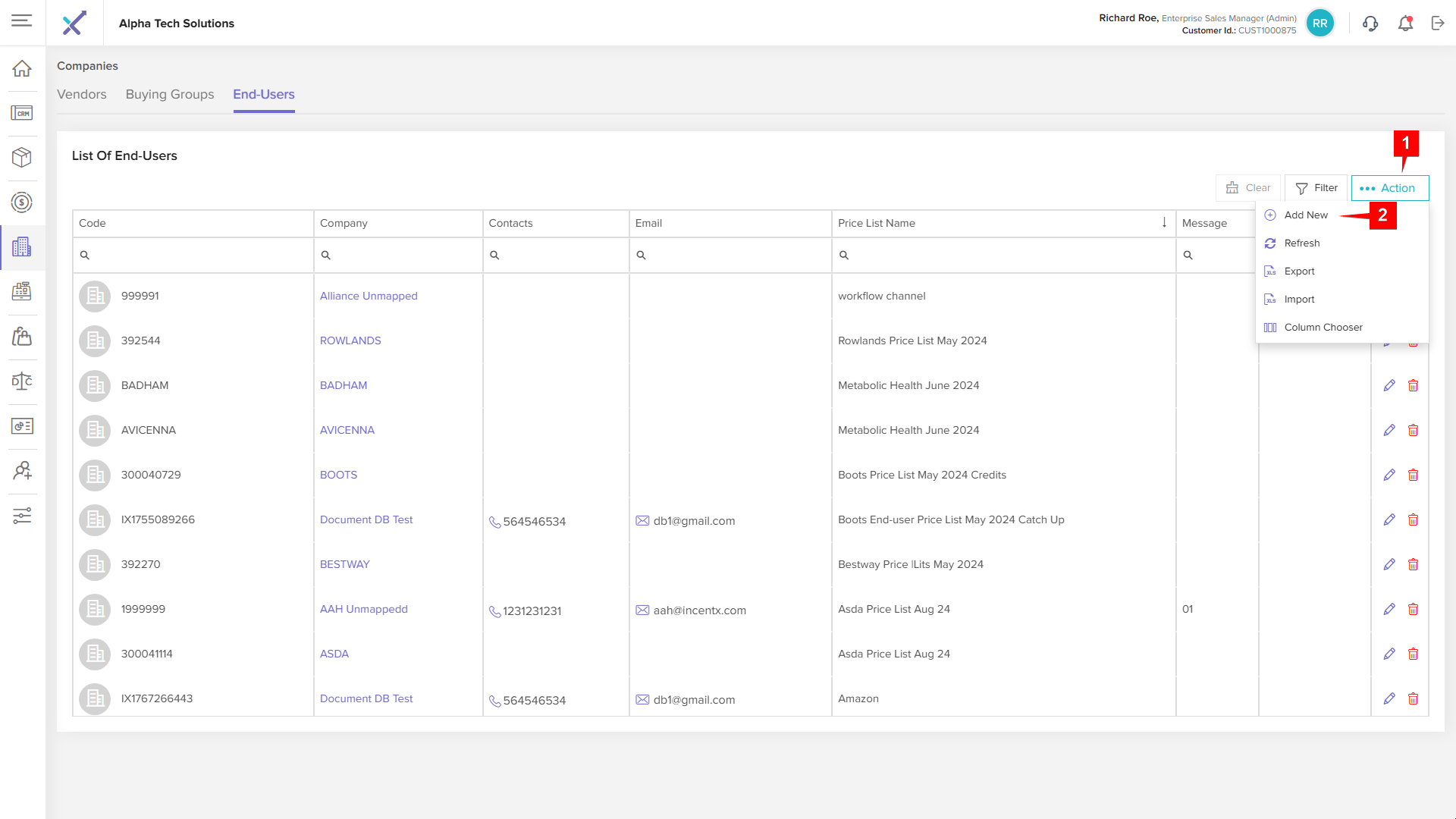Select Add New from action menu
Image resolution: width=1456 pixels, height=819 pixels.
pyautogui.click(x=1305, y=215)
